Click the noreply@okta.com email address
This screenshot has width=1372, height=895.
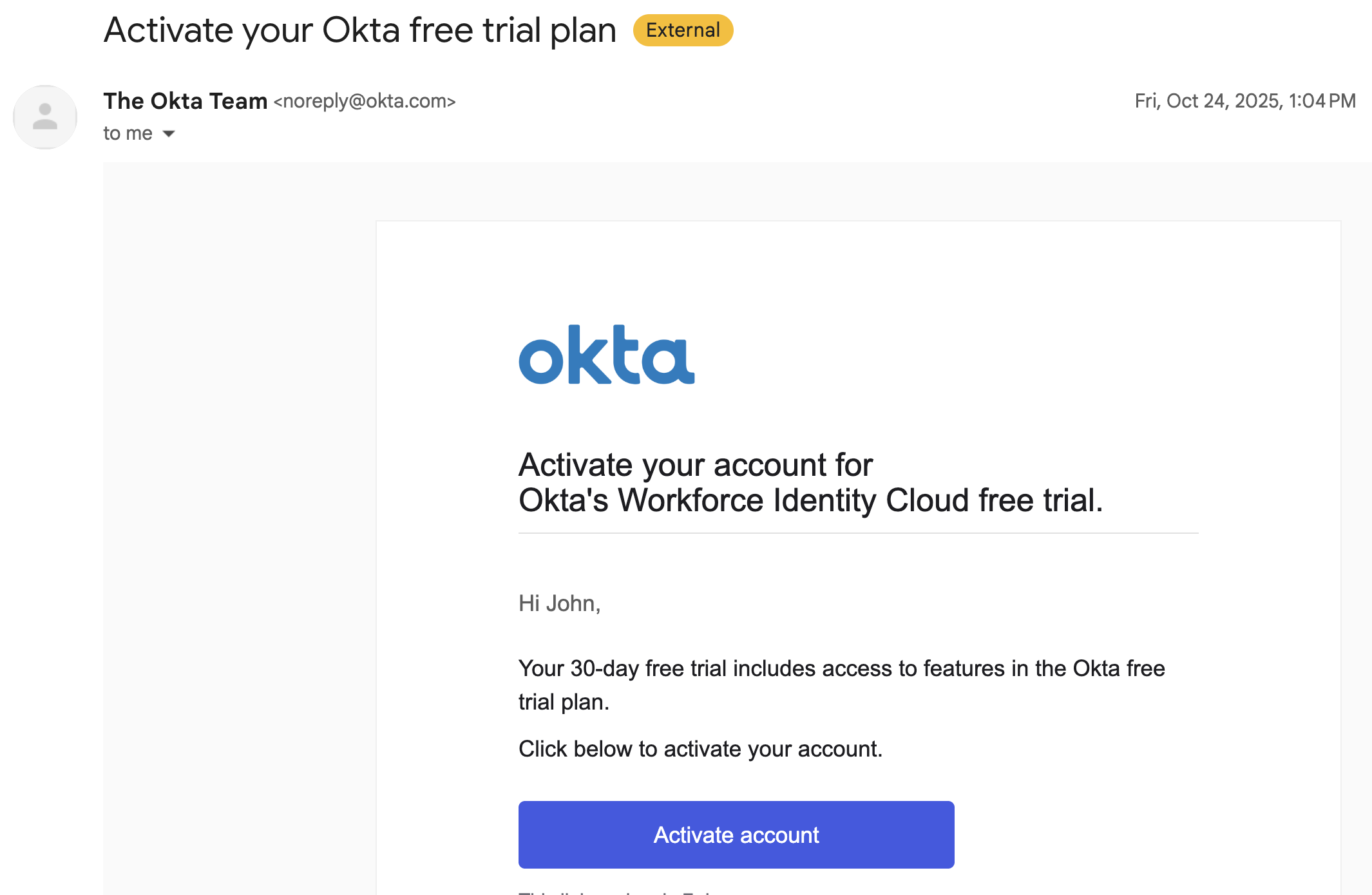[x=365, y=101]
